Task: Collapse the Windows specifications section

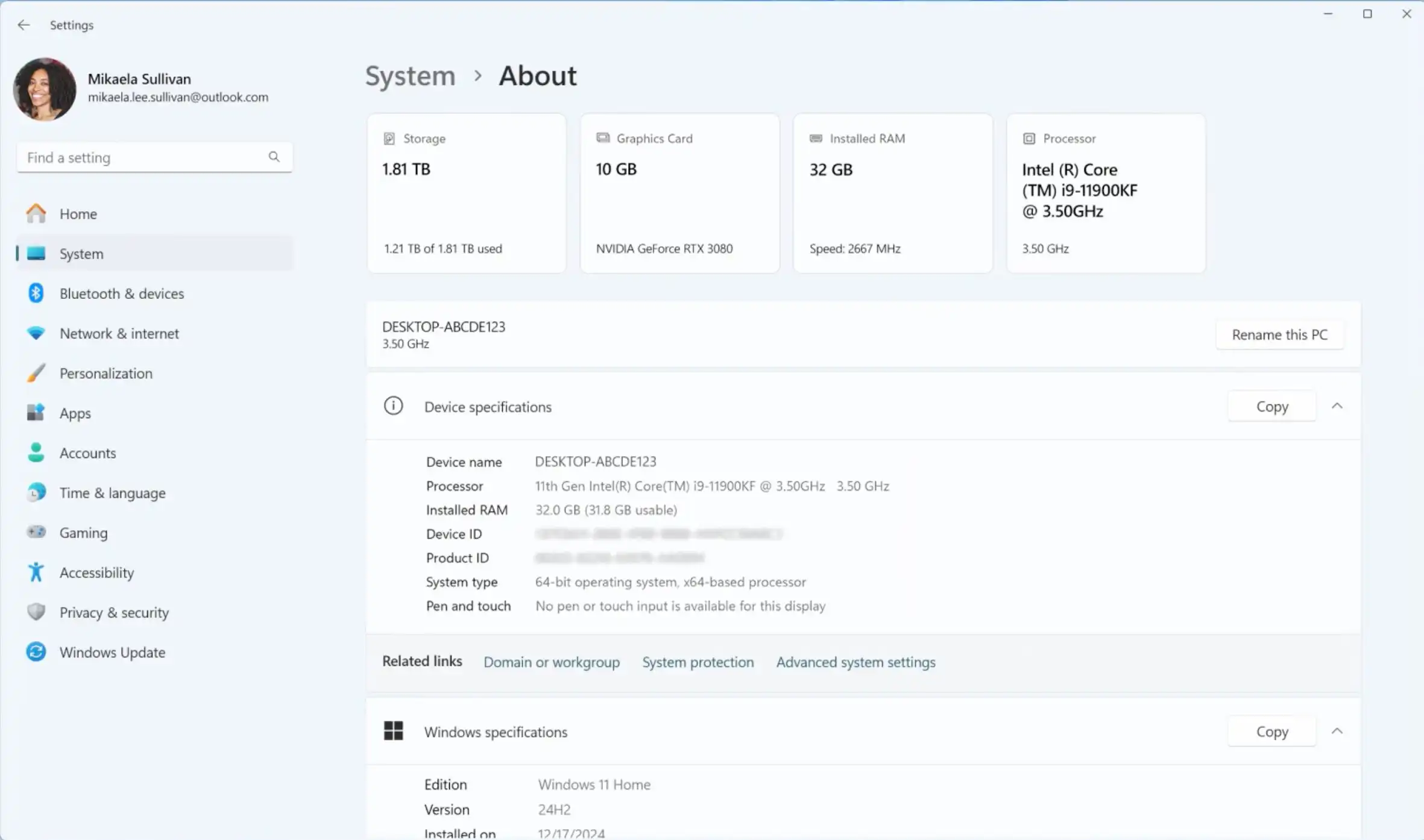Action: tap(1337, 731)
